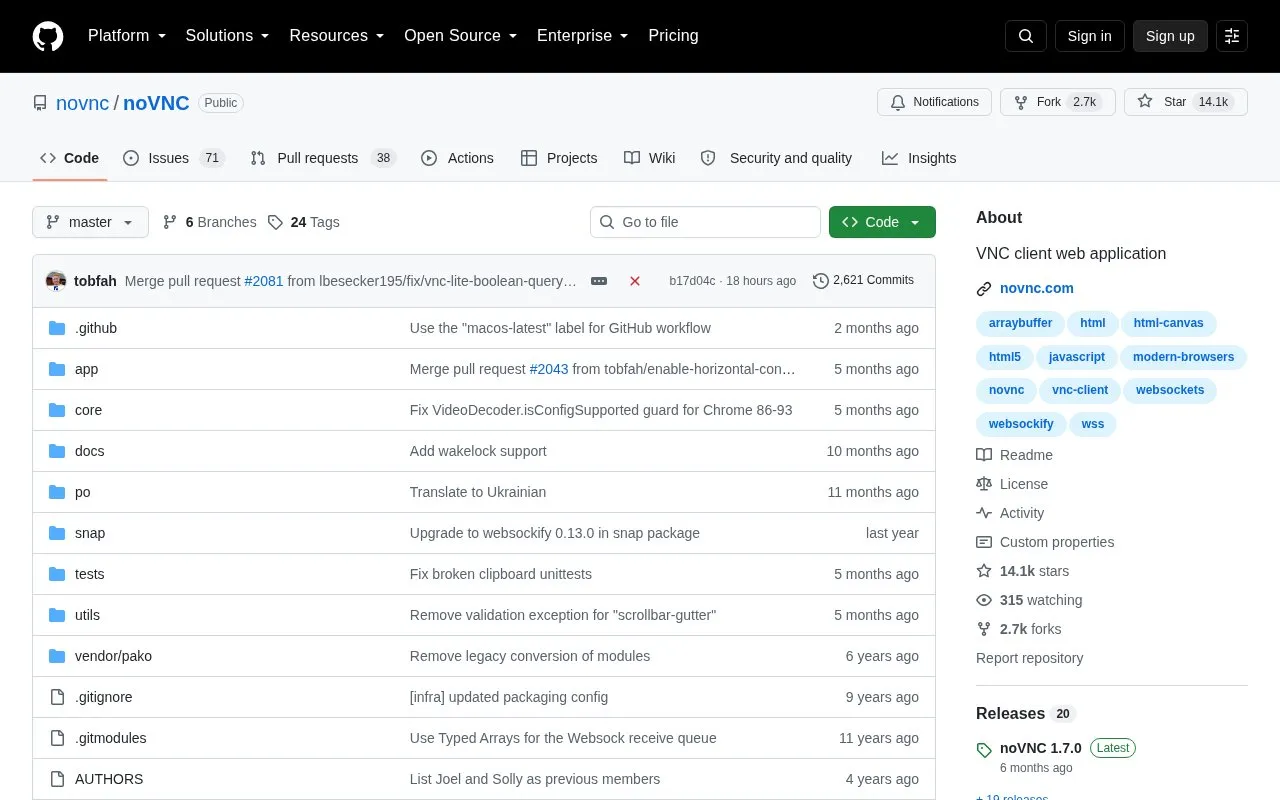Click the release tag icon beside noVNC 1.7.0
Screen dimensions: 1280x800
(x=984, y=749)
